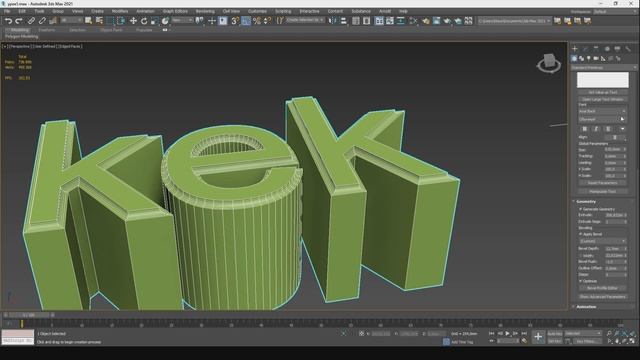The width and height of the screenshot is (640, 360).
Task: Switch to the Modify command panel
Action: [585, 49]
